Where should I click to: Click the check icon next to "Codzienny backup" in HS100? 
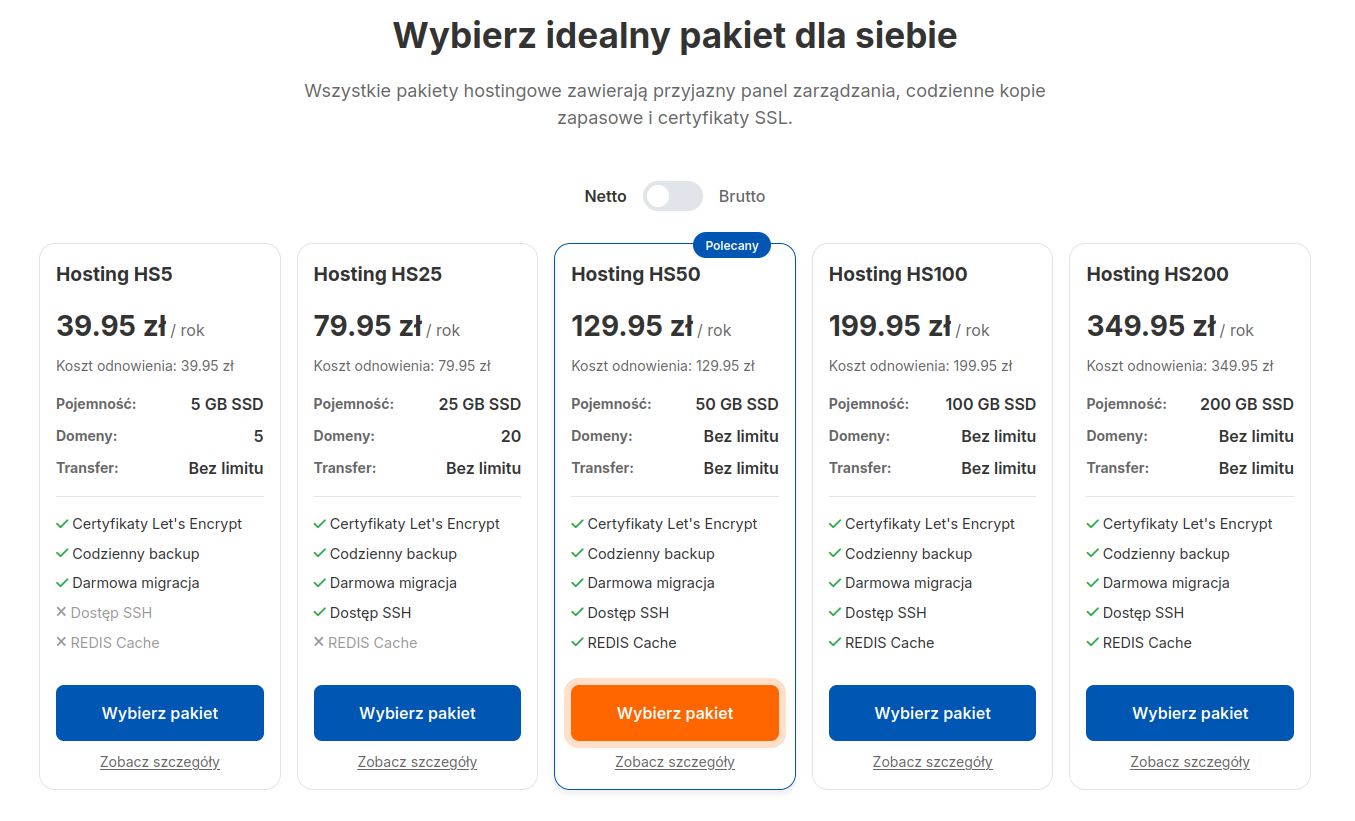pos(834,553)
